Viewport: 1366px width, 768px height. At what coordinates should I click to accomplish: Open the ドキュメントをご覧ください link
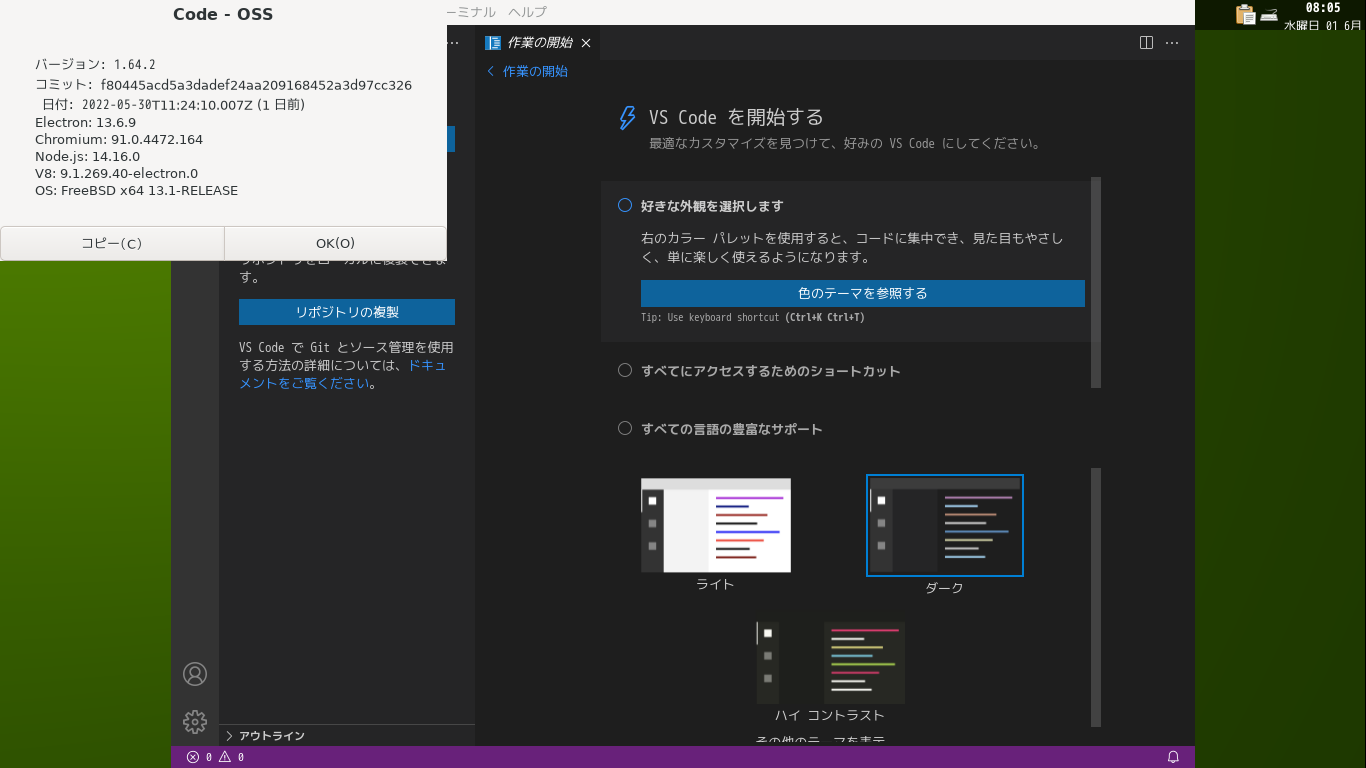343,374
